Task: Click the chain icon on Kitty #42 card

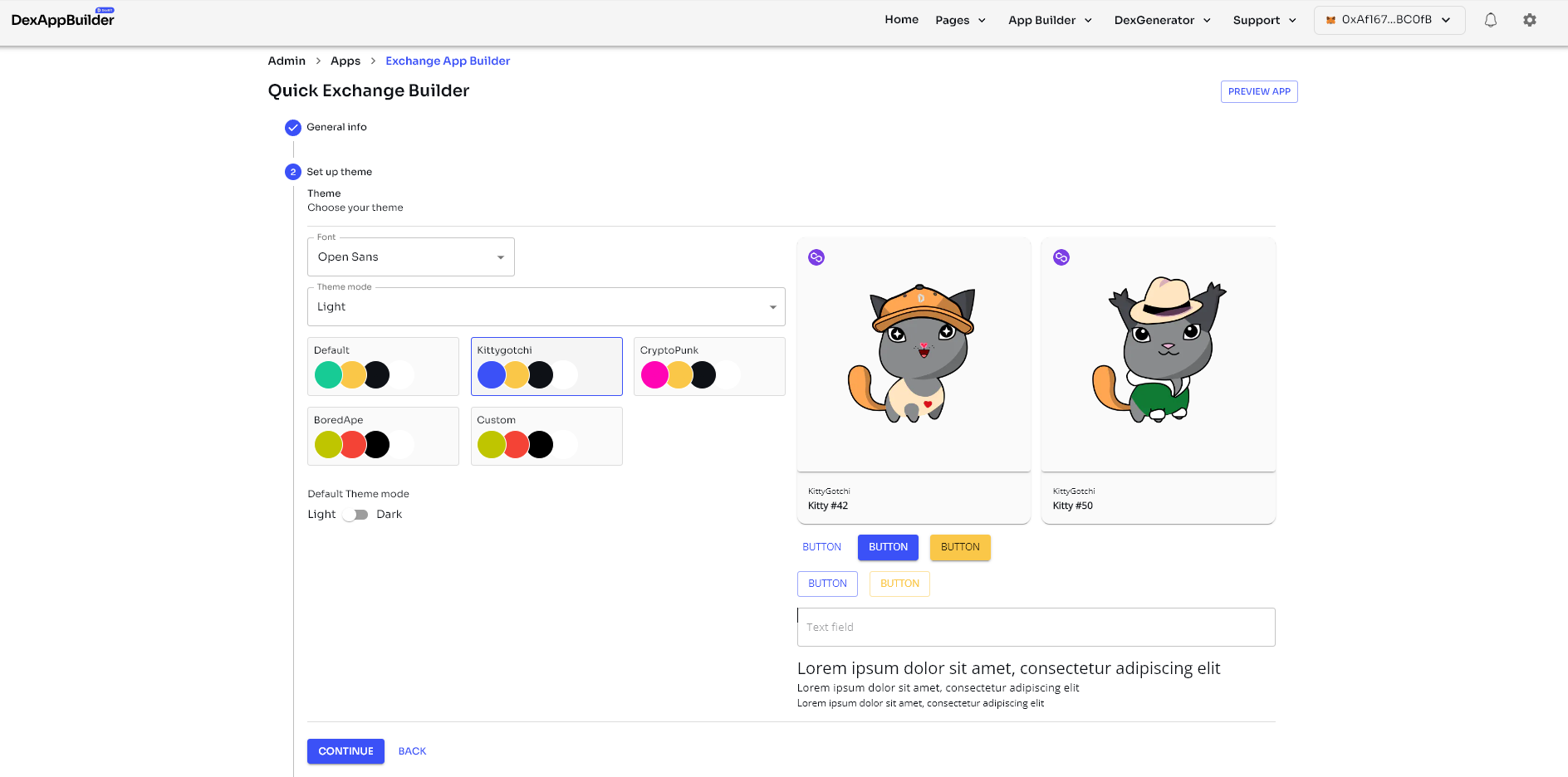Action: click(816, 257)
